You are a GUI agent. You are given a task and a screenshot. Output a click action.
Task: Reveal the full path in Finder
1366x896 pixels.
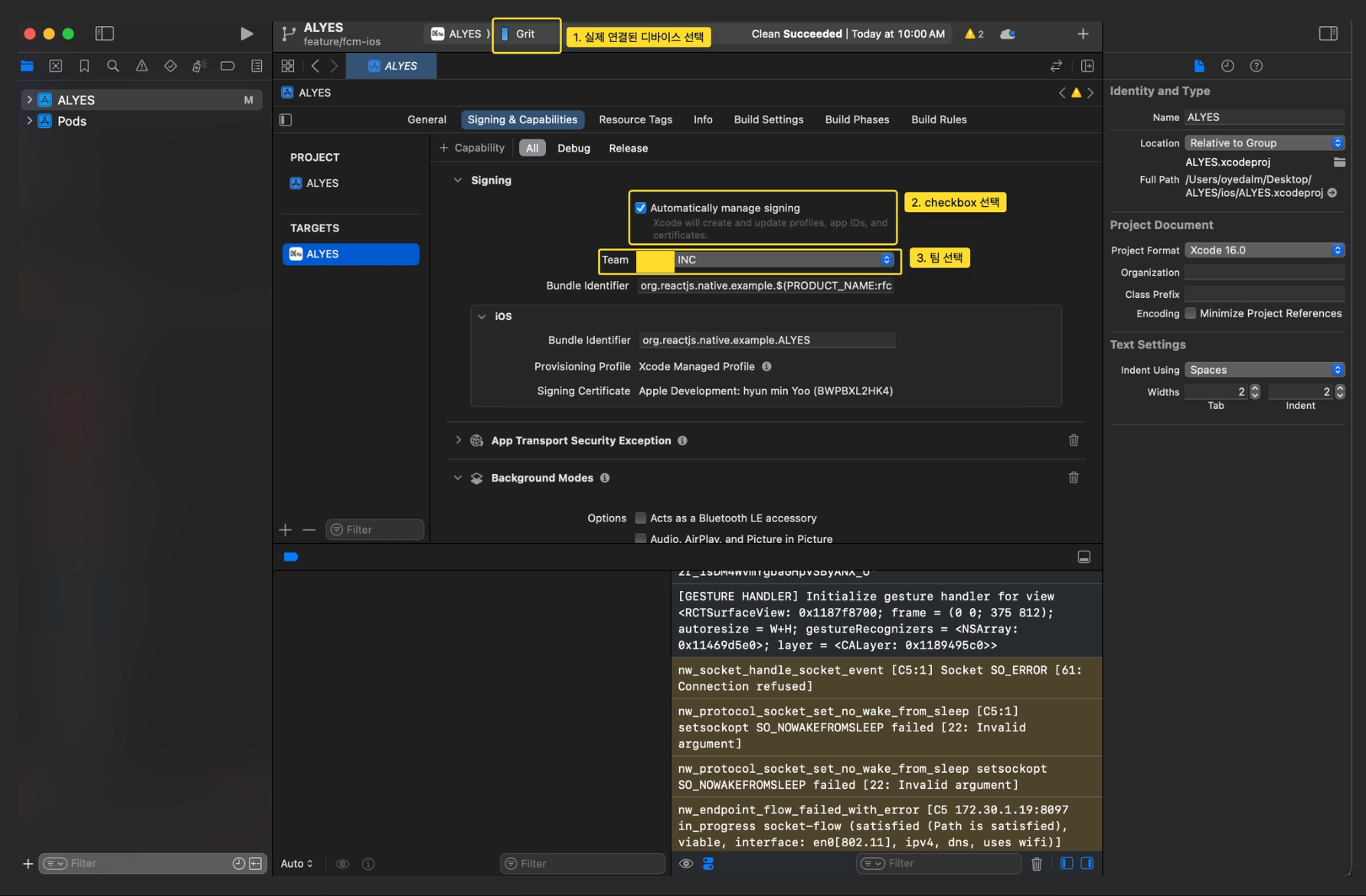click(x=1332, y=193)
